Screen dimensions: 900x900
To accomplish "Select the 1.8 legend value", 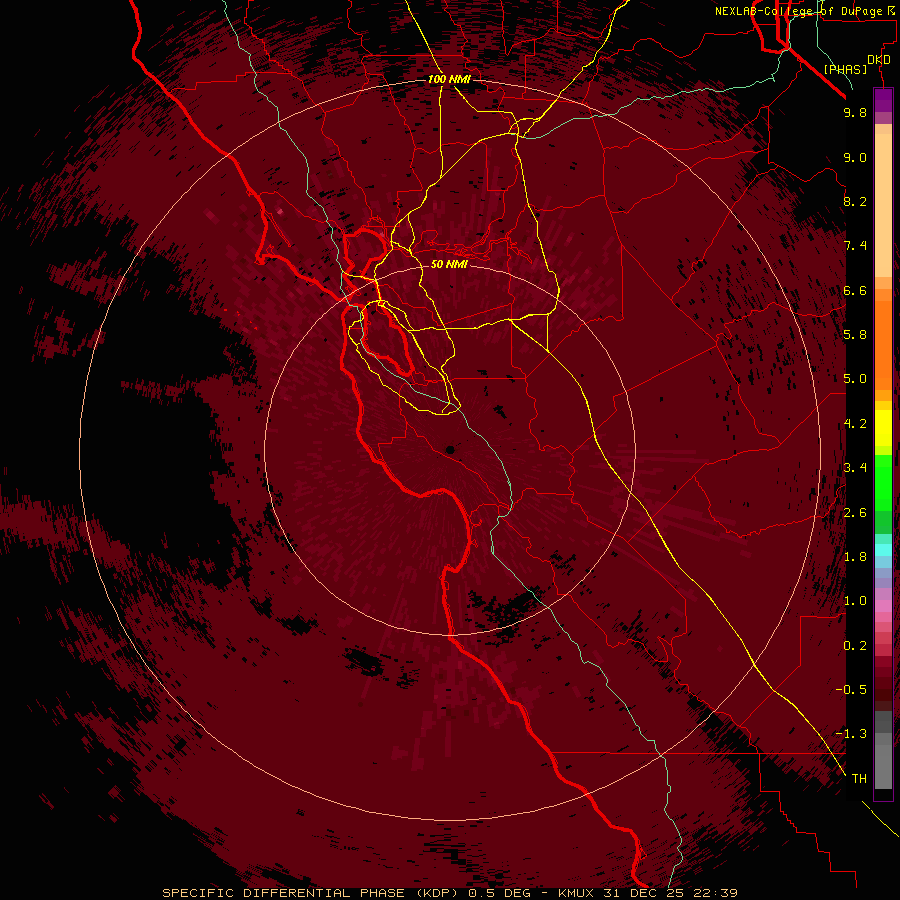I will (855, 557).
